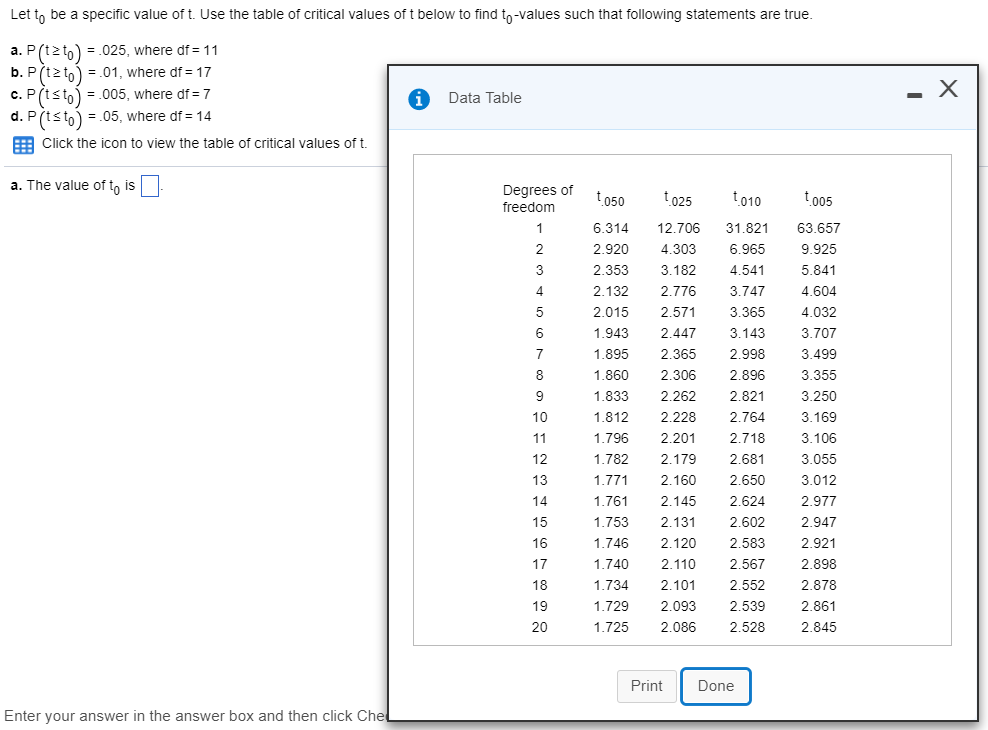Click the Degrees of freedom column header
Screen dimensions: 988x730
[538, 197]
